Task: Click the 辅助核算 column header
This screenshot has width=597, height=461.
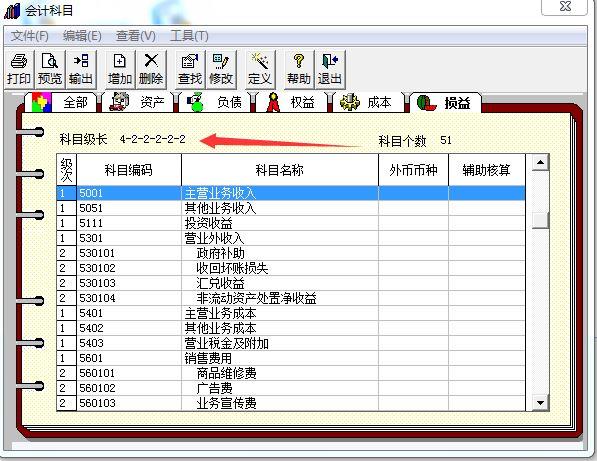Action: point(487,170)
